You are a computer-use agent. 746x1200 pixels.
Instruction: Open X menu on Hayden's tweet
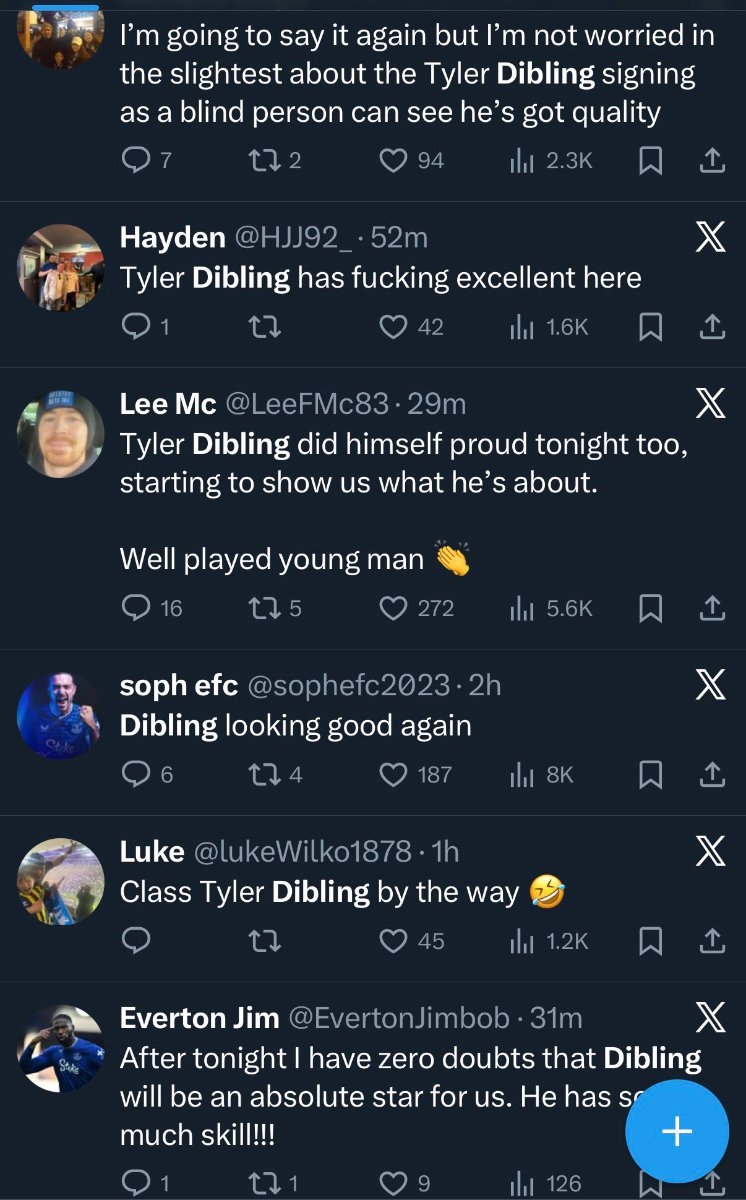pyautogui.click(x=710, y=239)
